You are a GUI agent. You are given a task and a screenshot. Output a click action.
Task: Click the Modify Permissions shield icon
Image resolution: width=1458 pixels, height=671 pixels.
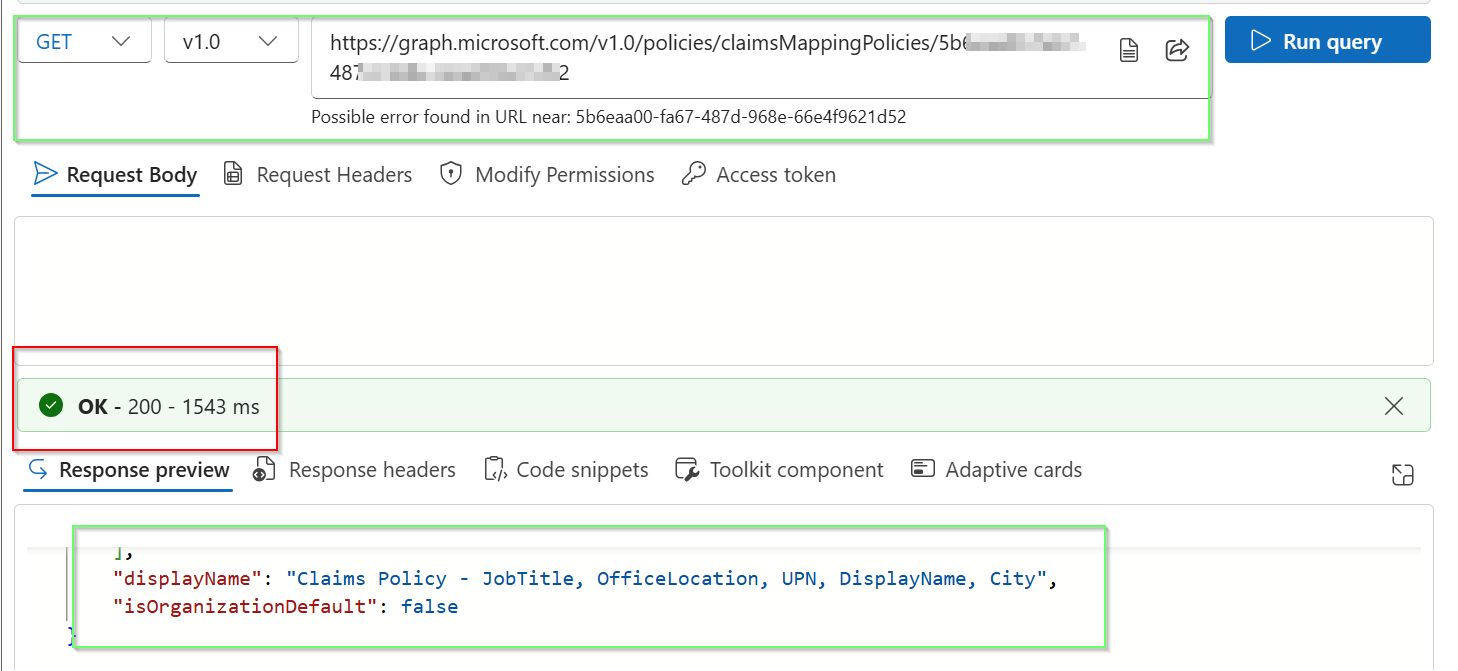click(451, 174)
